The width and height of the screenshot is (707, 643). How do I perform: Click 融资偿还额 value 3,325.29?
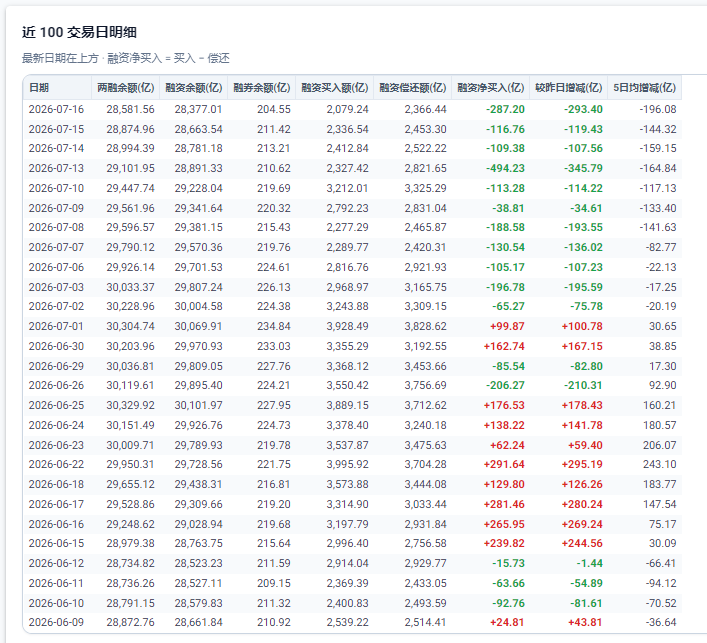click(425, 188)
